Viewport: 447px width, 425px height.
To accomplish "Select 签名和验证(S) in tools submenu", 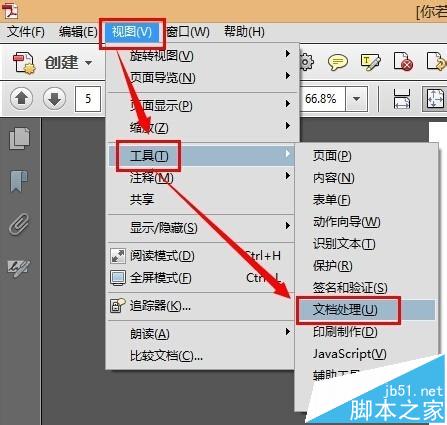I will 366,287.
